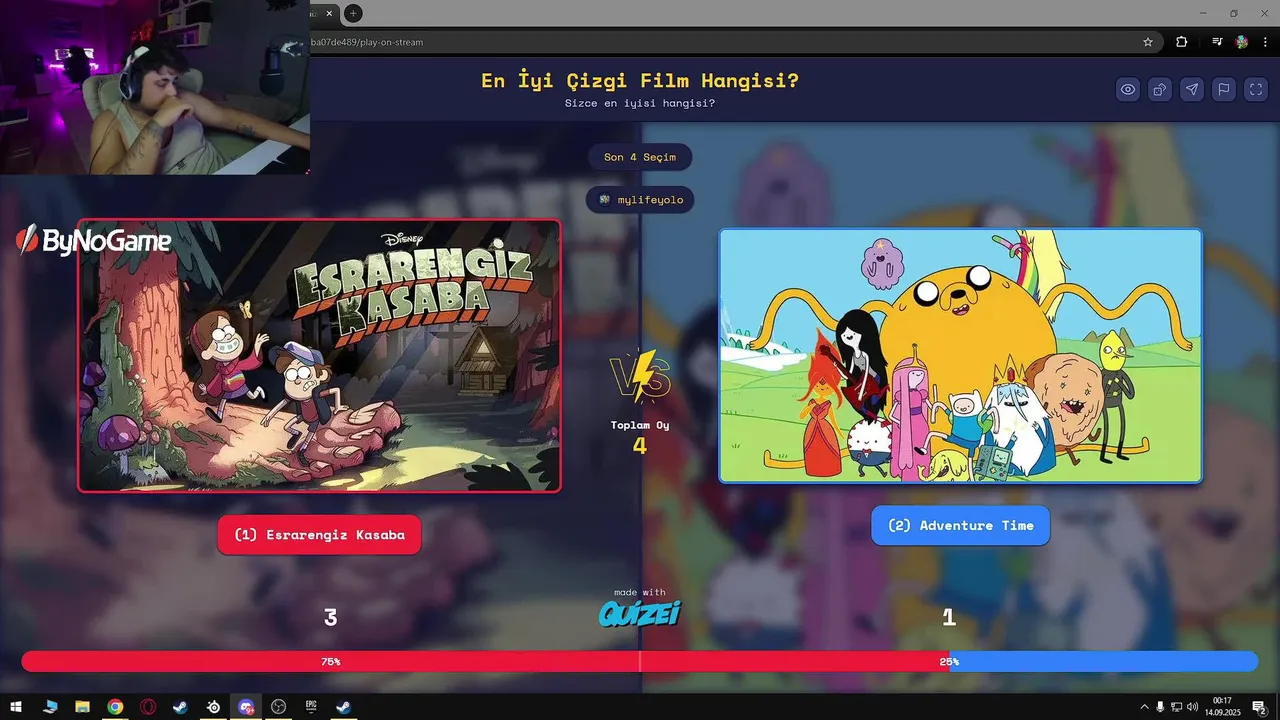Click the streamer webcam overlay
This screenshot has width=1280, height=720.
click(x=155, y=87)
